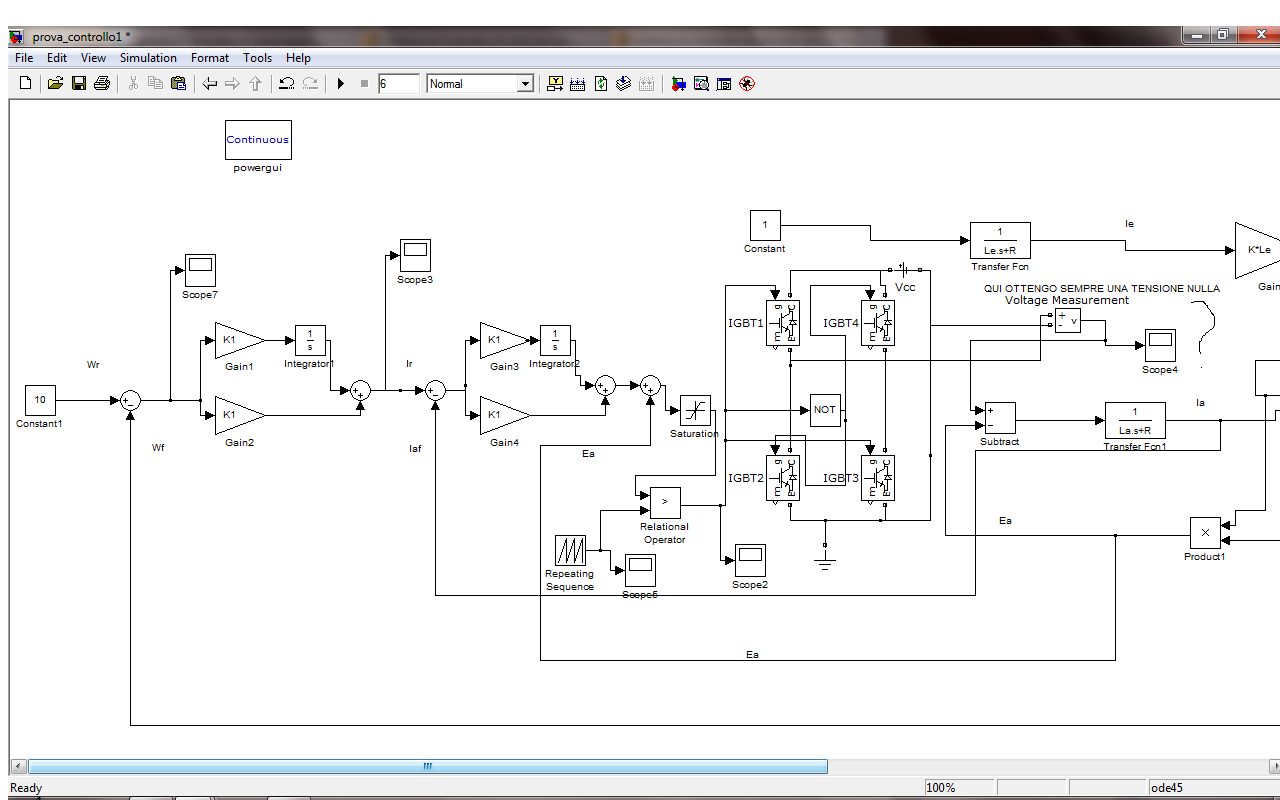
Task: Click the horizontal scrollbar thumb
Action: [427, 767]
